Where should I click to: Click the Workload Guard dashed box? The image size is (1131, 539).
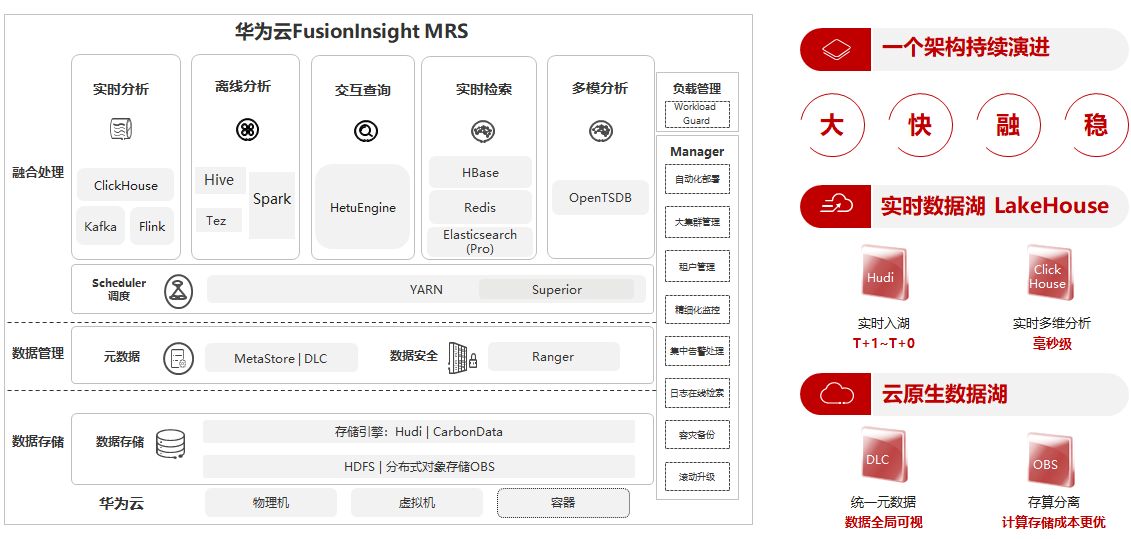[697, 114]
